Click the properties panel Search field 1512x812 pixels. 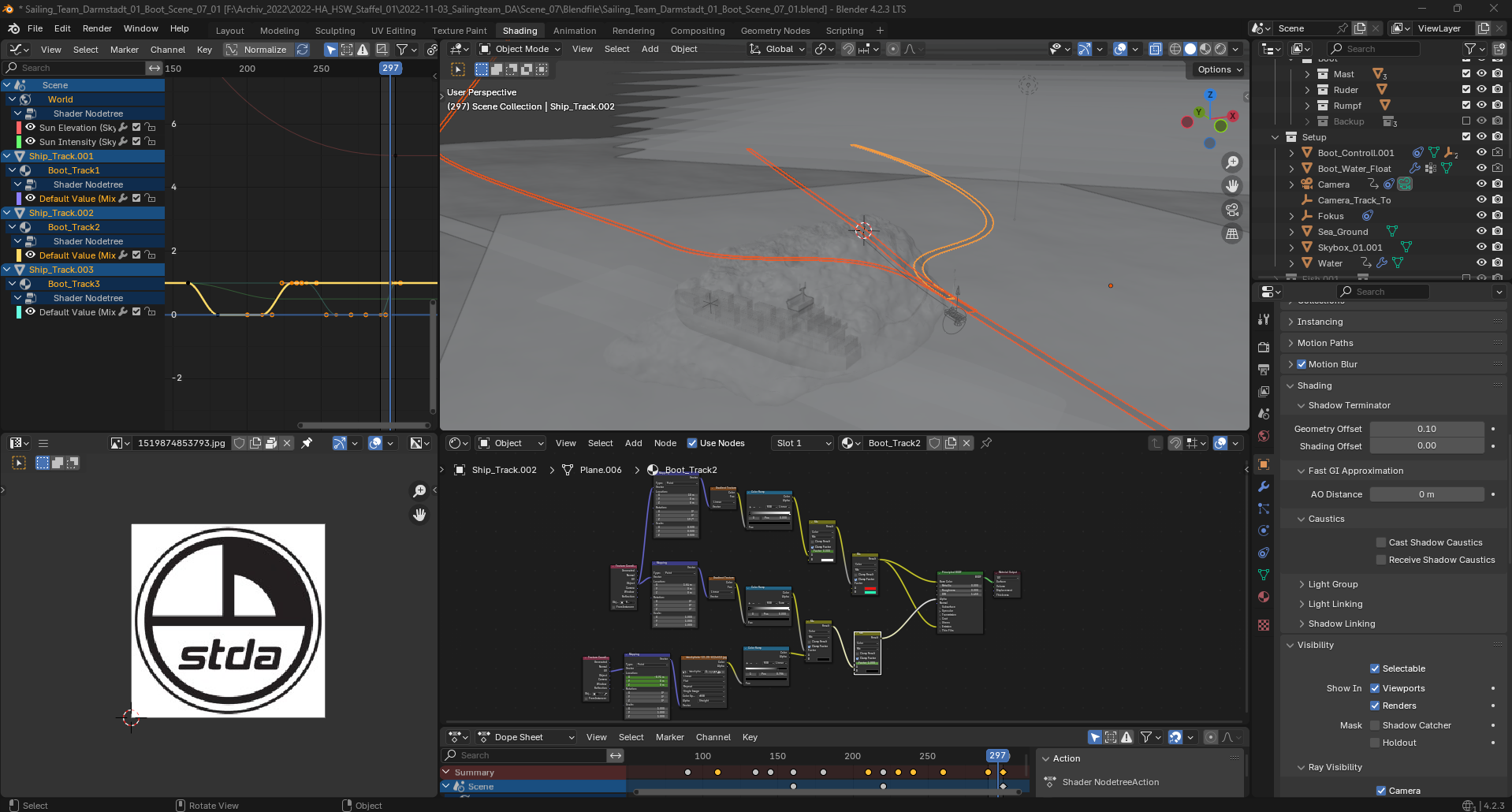point(1384,292)
